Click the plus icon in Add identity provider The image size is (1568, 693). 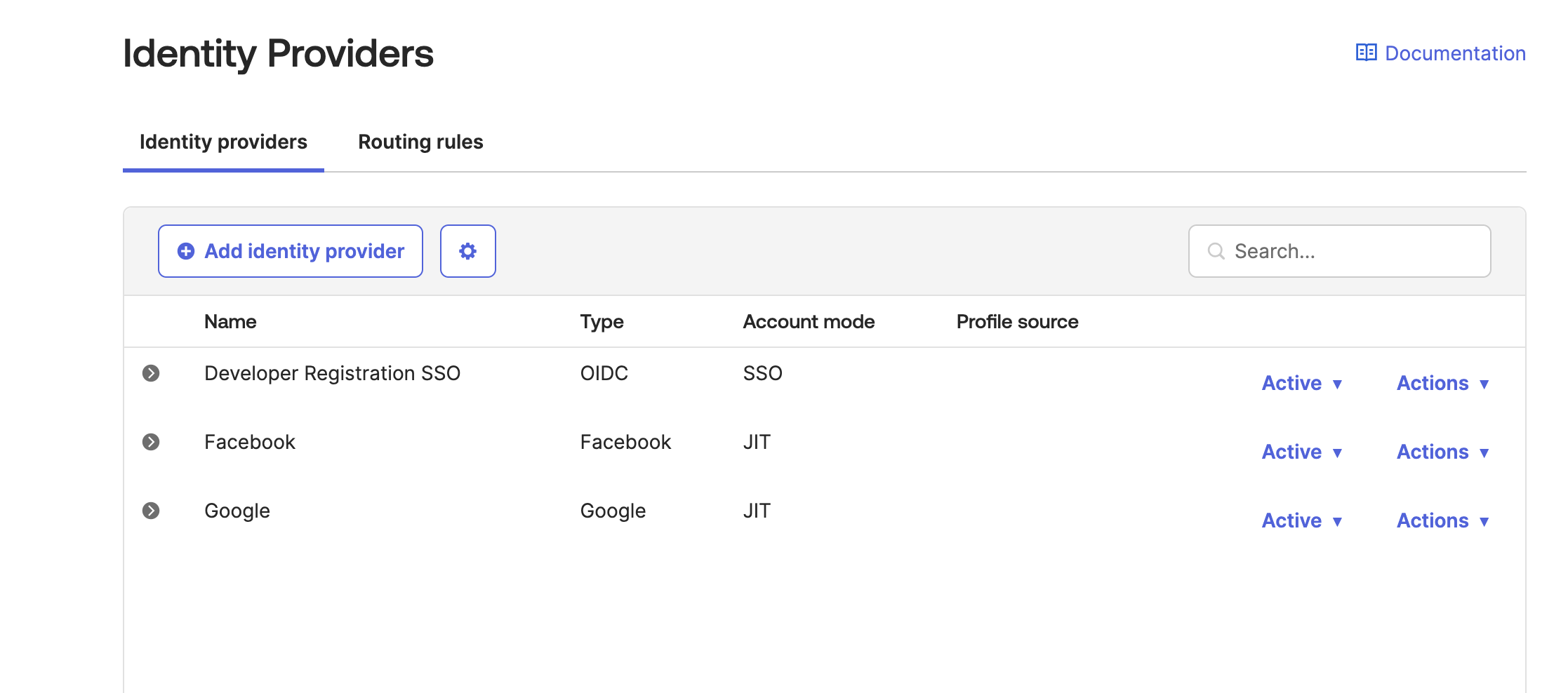coord(186,251)
